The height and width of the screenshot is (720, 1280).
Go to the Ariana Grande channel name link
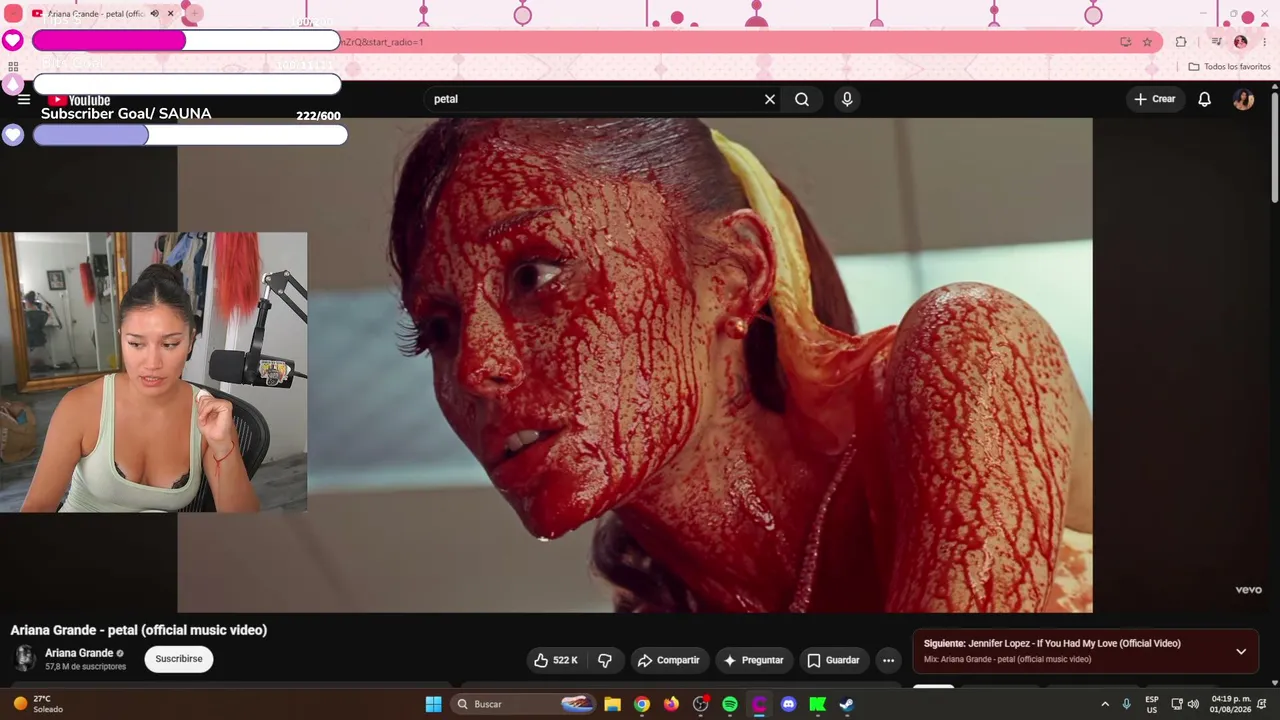tap(79, 653)
